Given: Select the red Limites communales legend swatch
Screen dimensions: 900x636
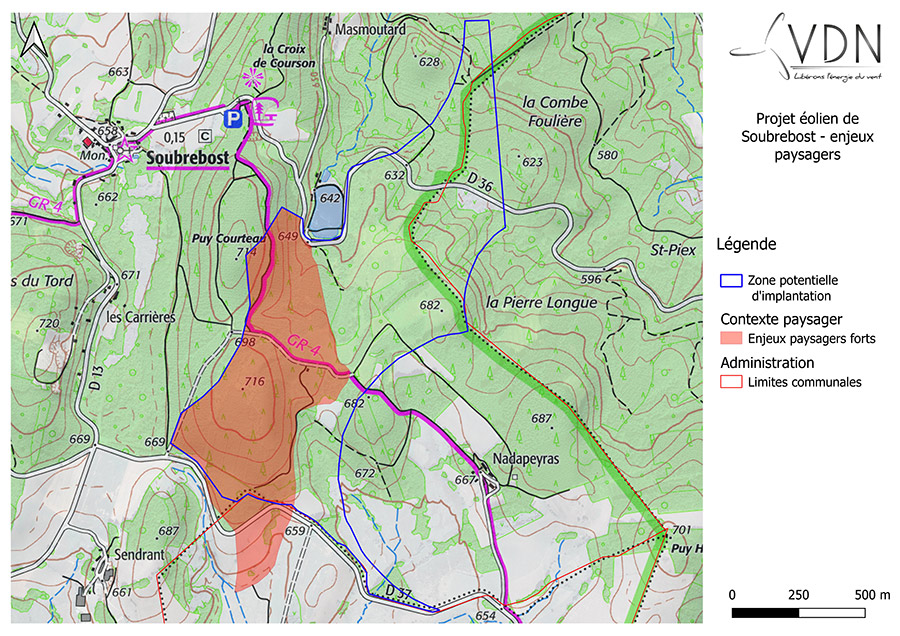Looking at the screenshot, I should [731, 382].
